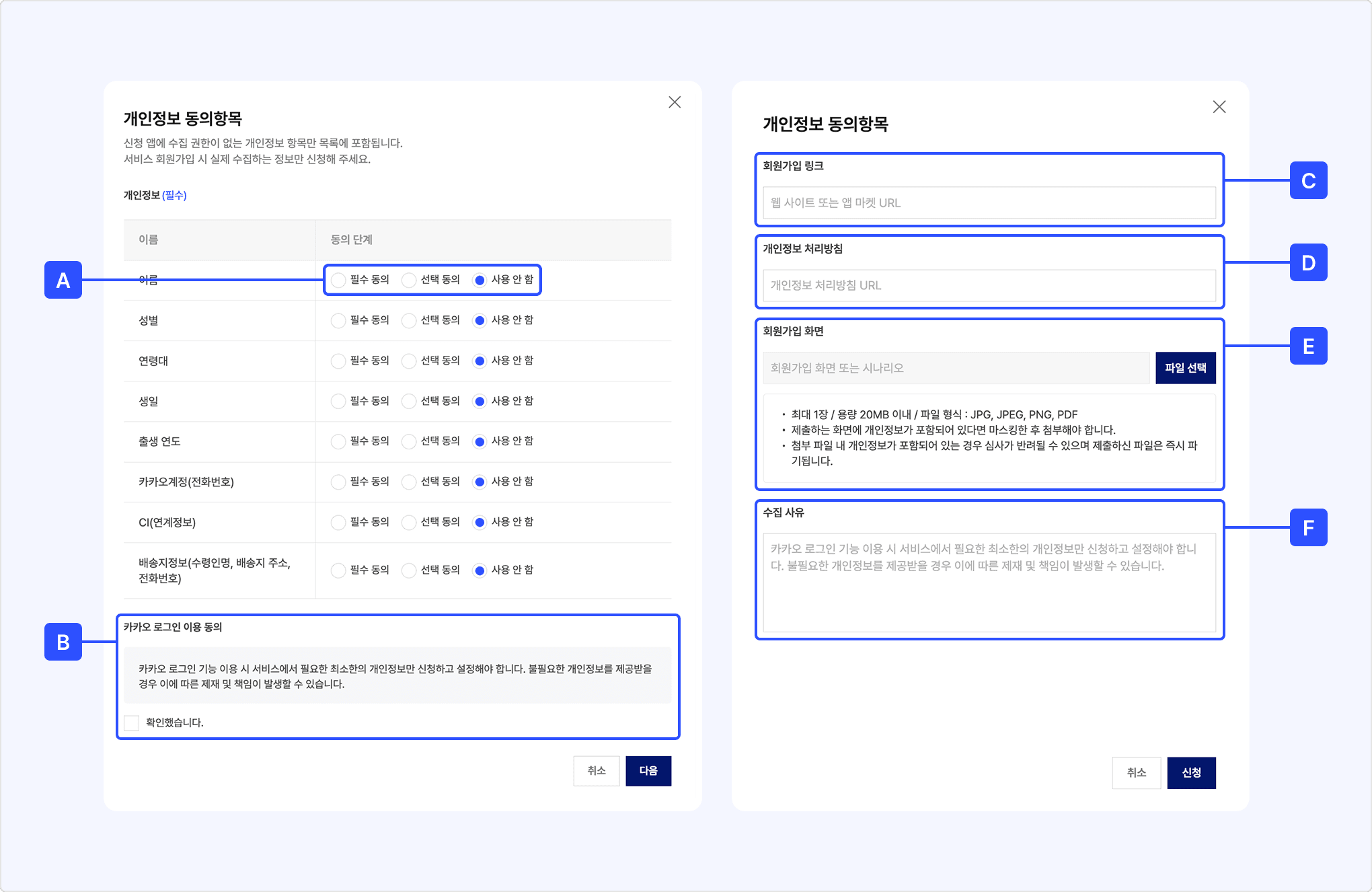Click the 회원가입 링크 URL input field
1372x892 pixels.
pos(989,202)
